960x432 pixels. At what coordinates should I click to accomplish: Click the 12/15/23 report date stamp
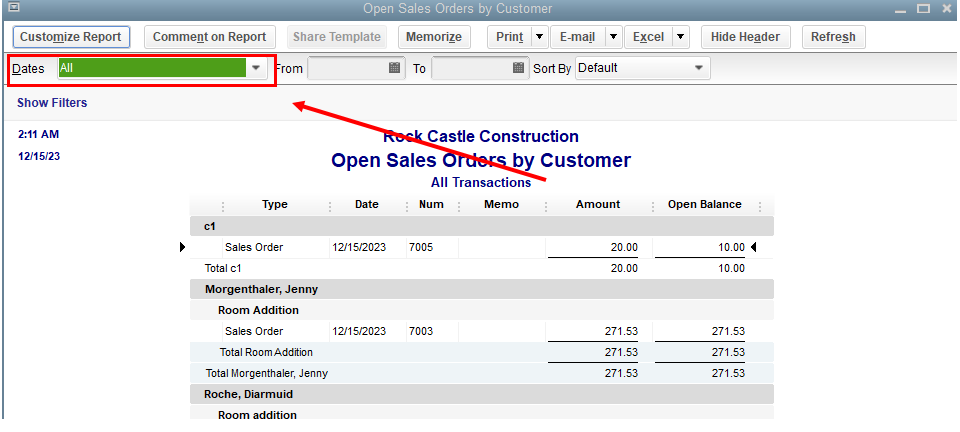(39, 156)
